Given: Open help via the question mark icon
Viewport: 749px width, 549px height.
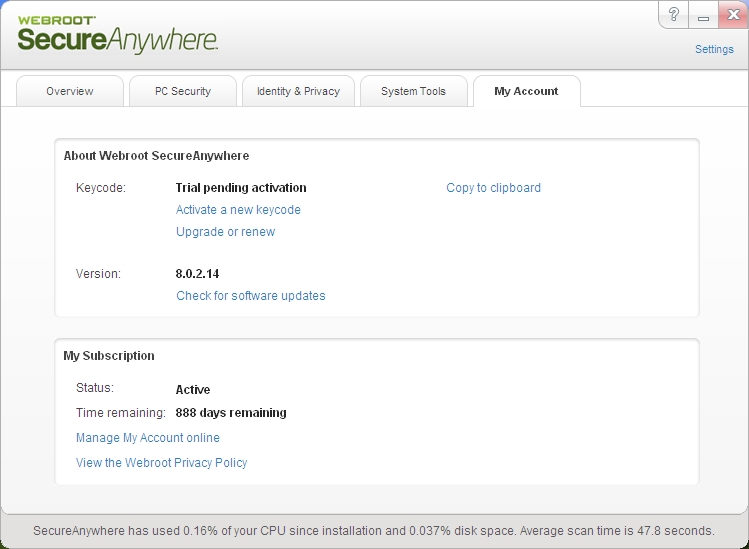Looking at the screenshot, I should [x=674, y=14].
